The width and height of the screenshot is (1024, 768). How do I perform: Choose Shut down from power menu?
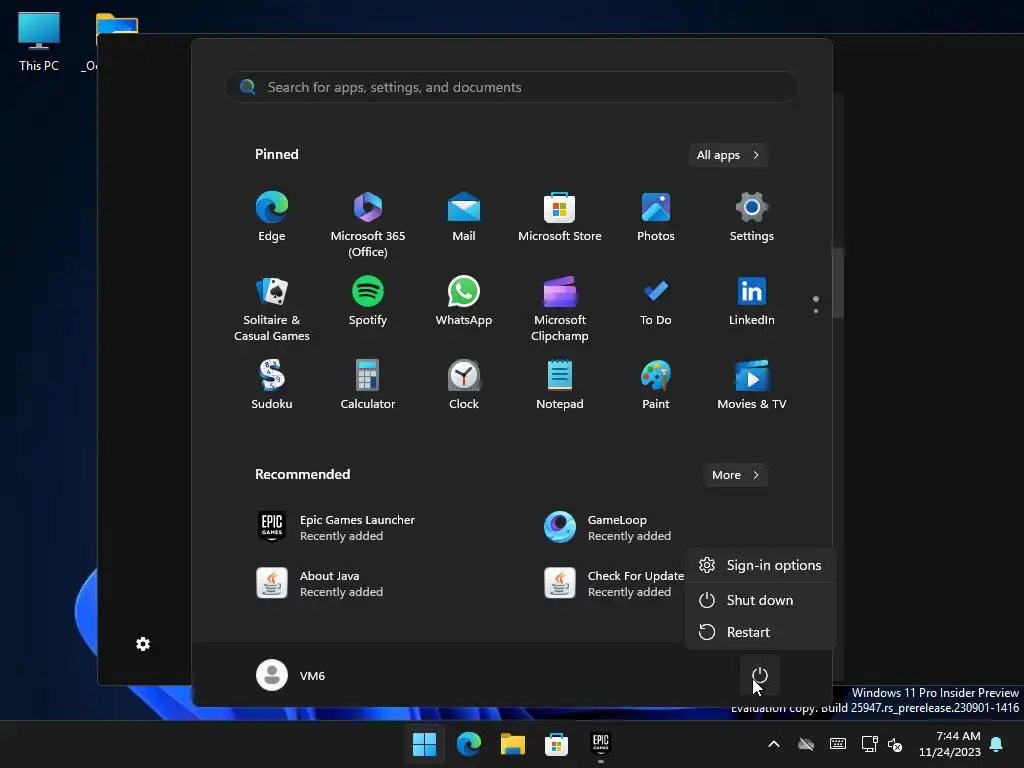760,600
